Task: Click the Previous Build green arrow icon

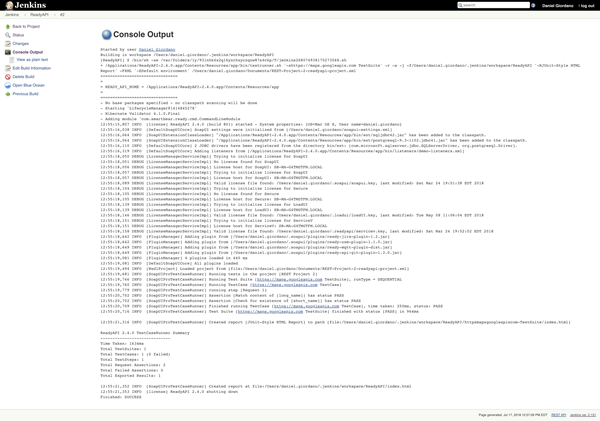Action: coord(8,94)
